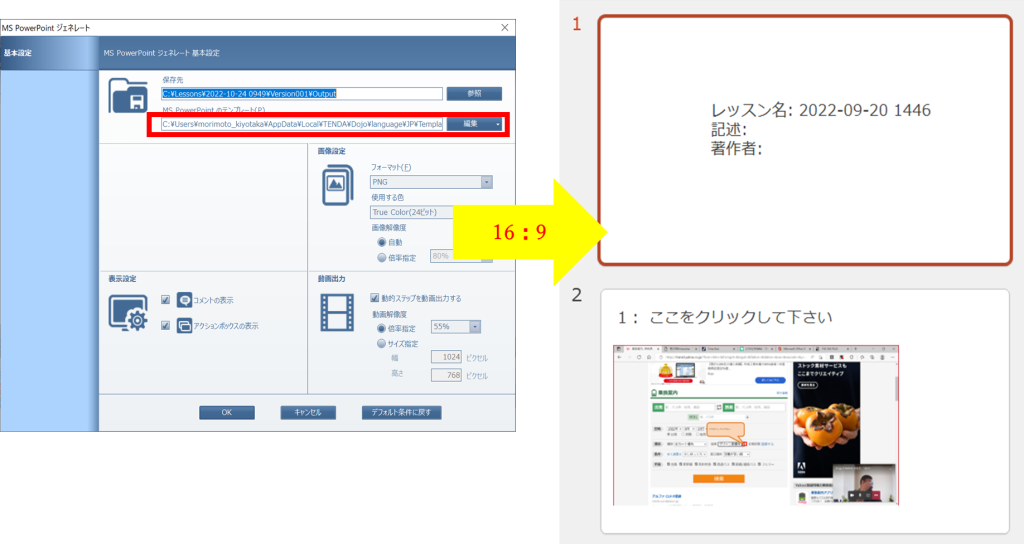This screenshot has width=1024, height=544.
Task: Select slide 1 thumbnail in PowerPoint
Action: 805,140
